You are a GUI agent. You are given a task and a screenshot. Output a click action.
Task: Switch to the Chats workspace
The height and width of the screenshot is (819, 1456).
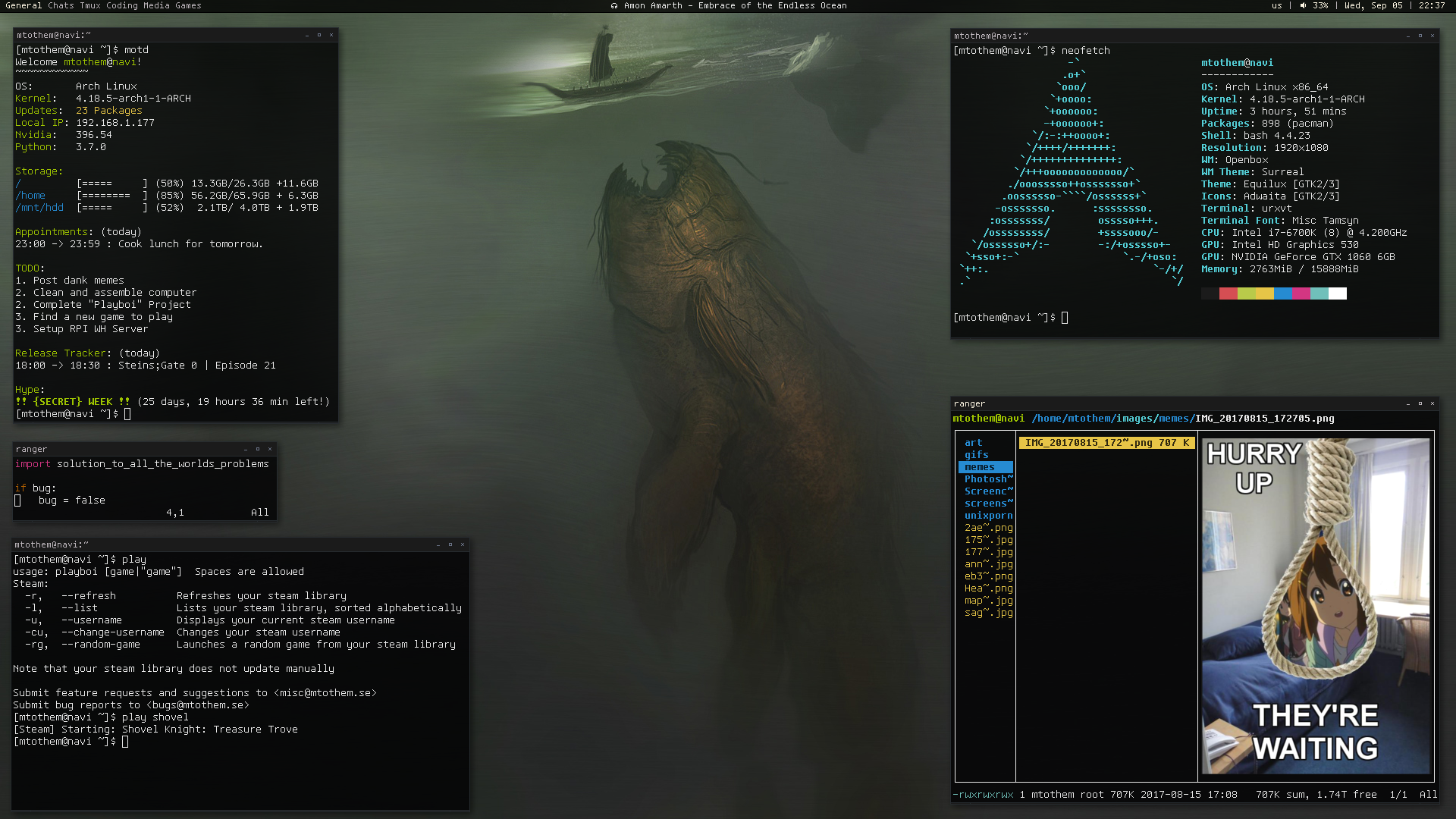click(x=61, y=5)
